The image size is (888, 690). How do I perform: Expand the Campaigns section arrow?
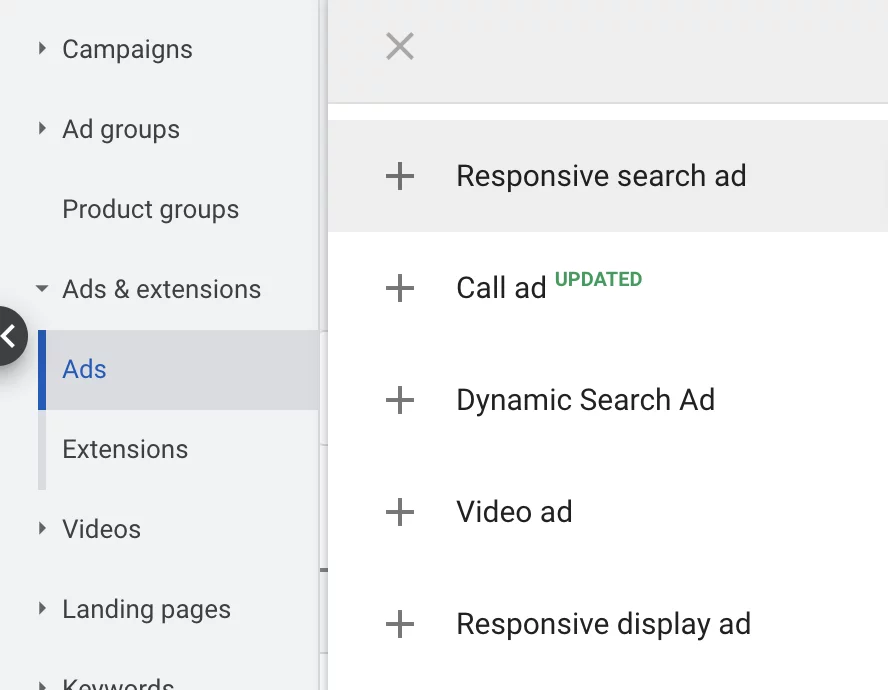tap(42, 48)
